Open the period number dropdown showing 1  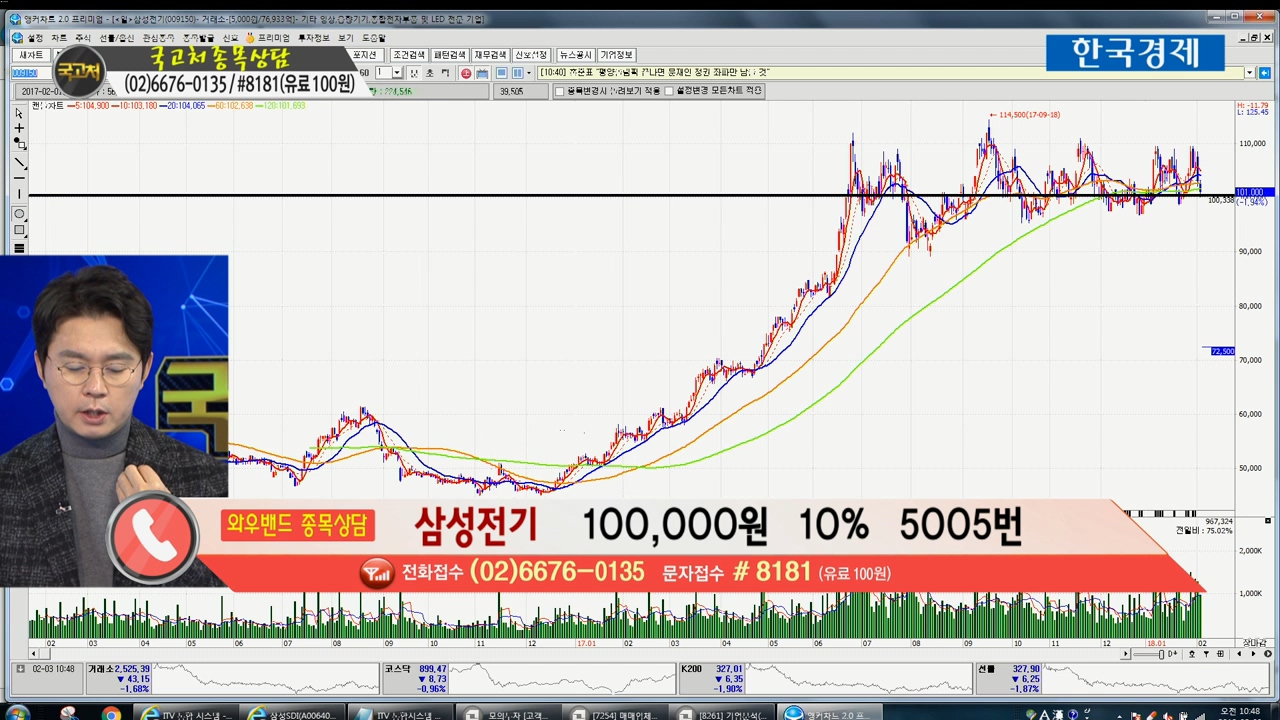(397, 73)
